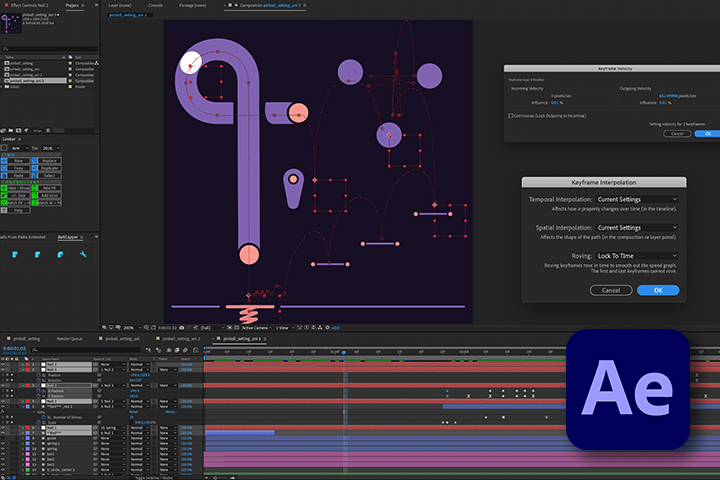Click the Scale stopwatch under Echo effect
720x480 pixels.
tap(38, 422)
